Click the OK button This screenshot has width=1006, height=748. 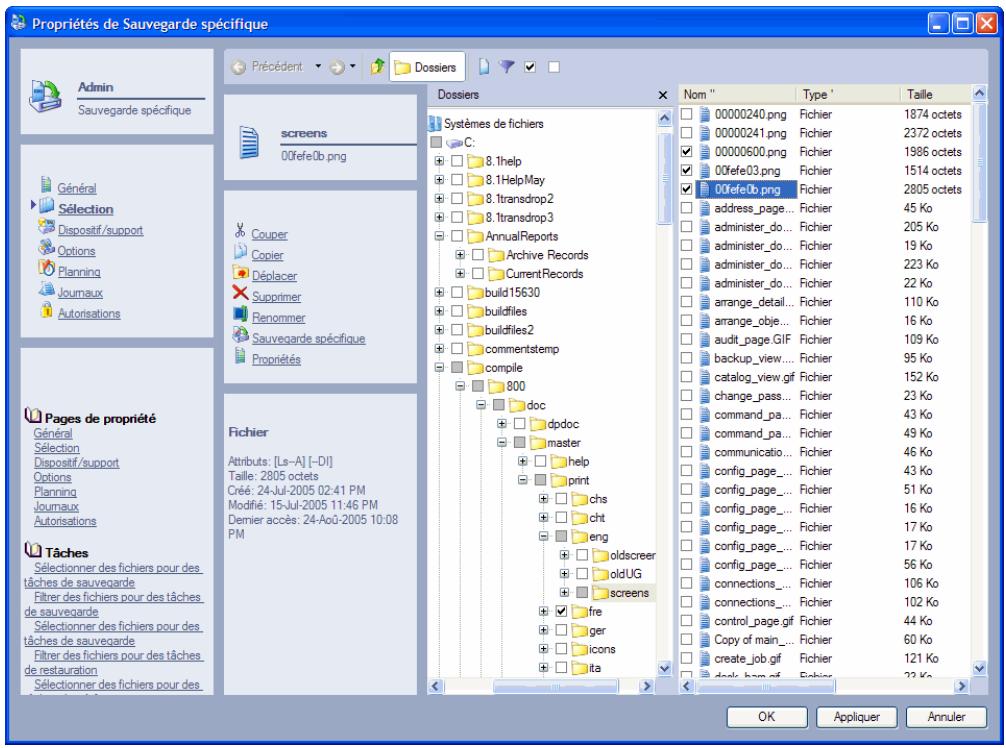tap(767, 717)
